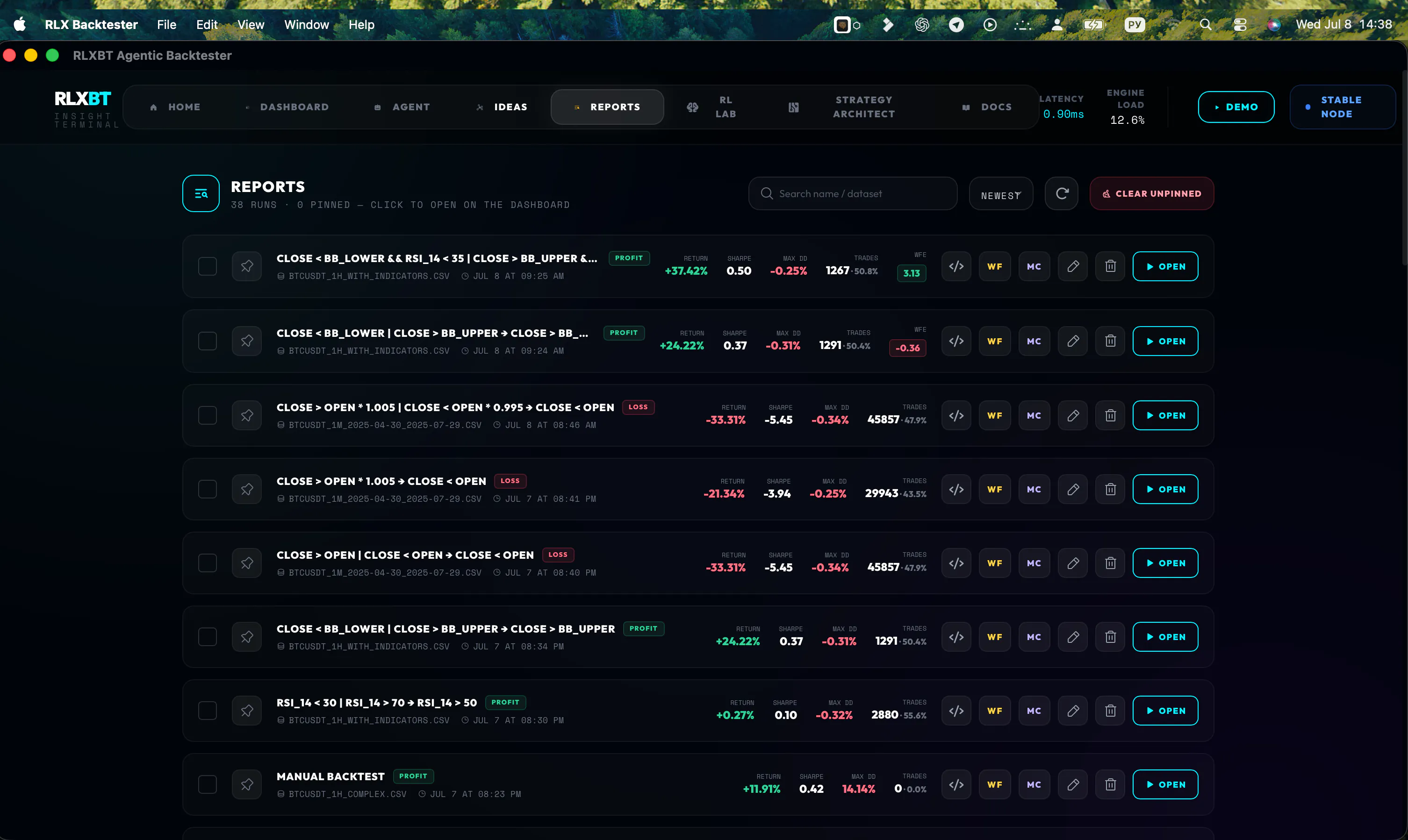1408x840 pixels.
Task: Go to the Home tab
Action: tap(175, 107)
